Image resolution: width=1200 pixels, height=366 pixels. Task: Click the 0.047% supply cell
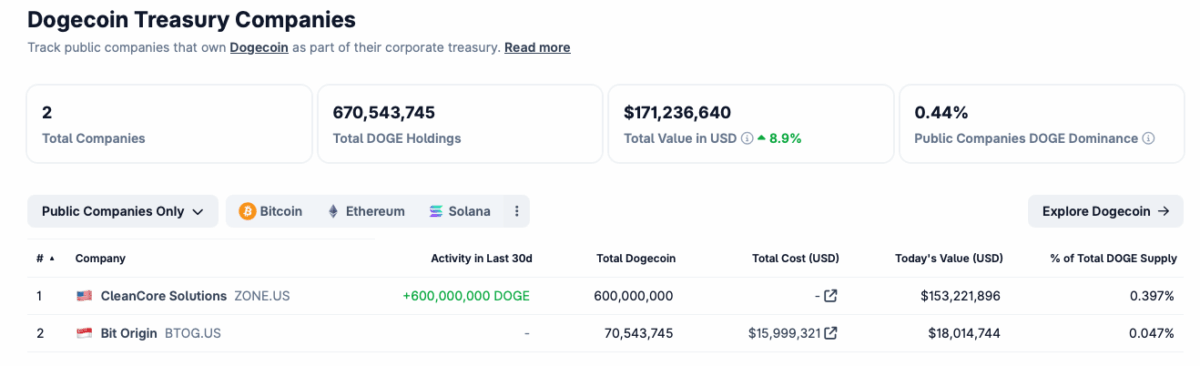(x=1152, y=333)
